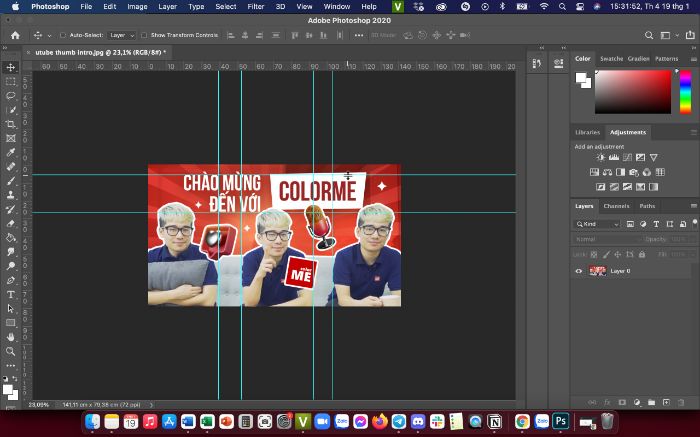Open the Filter menu
The width and height of the screenshot is (700, 437).
[x=256, y=7]
